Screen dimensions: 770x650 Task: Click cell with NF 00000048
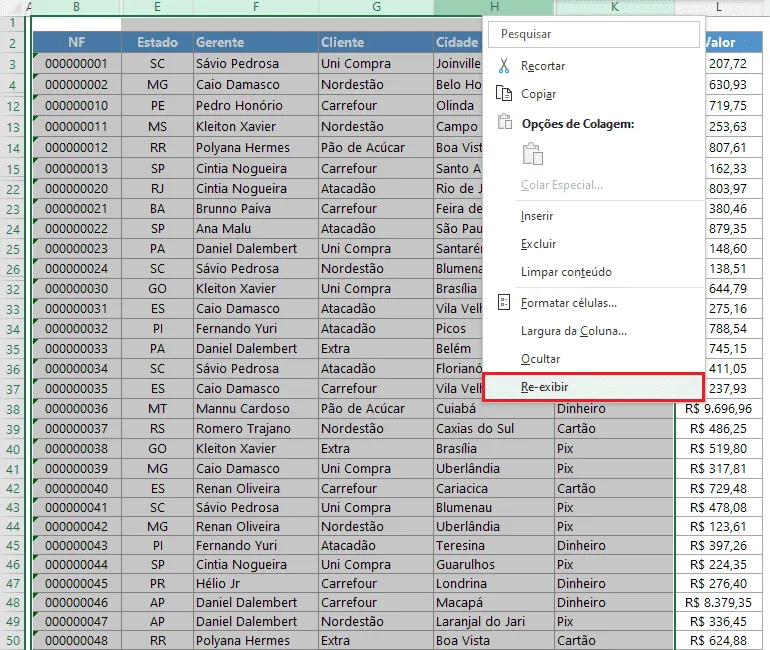point(77,641)
